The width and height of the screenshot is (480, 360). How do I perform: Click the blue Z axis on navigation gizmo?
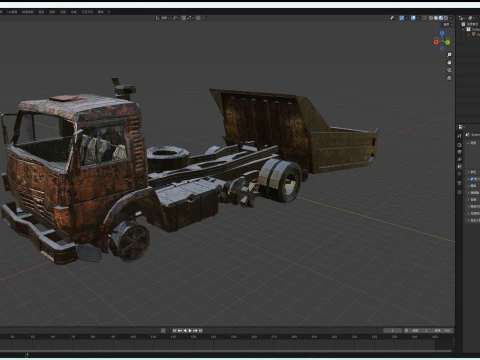(x=442, y=33)
